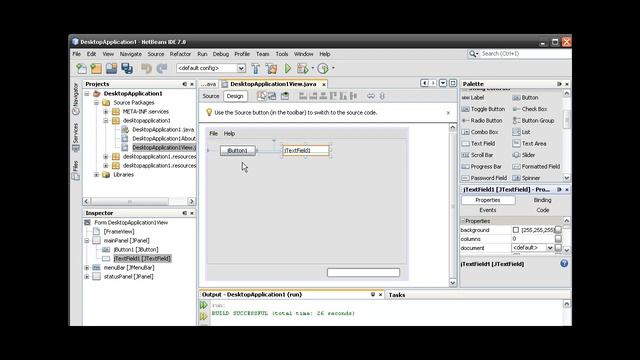Select jTextField1 on the design canvas
Screen dimensions: 640x360
coord(306,150)
